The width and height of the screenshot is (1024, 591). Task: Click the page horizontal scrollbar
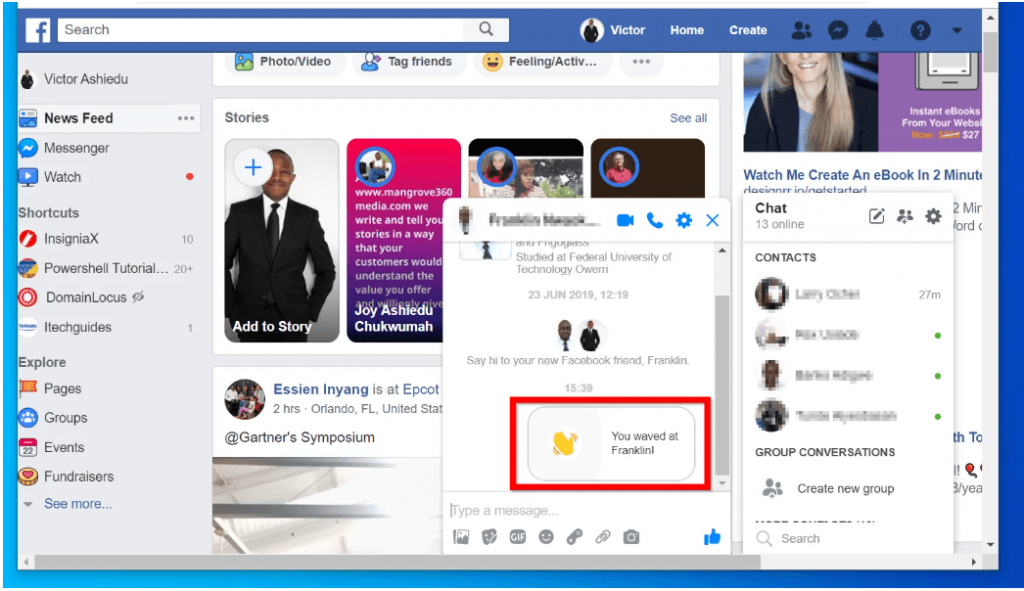click(x=397, y=562)
